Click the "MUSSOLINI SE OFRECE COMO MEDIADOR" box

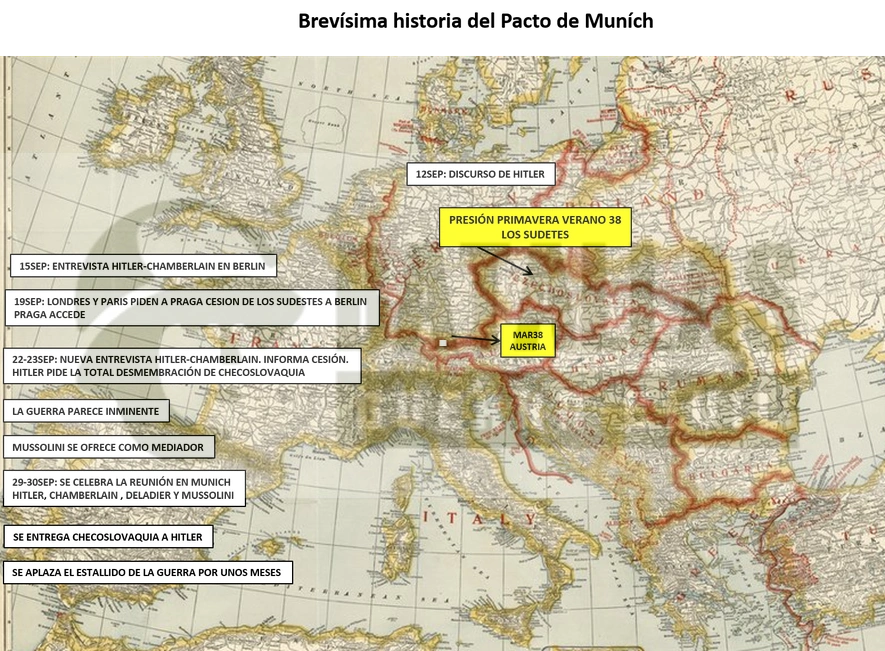(x=109, y=447)
